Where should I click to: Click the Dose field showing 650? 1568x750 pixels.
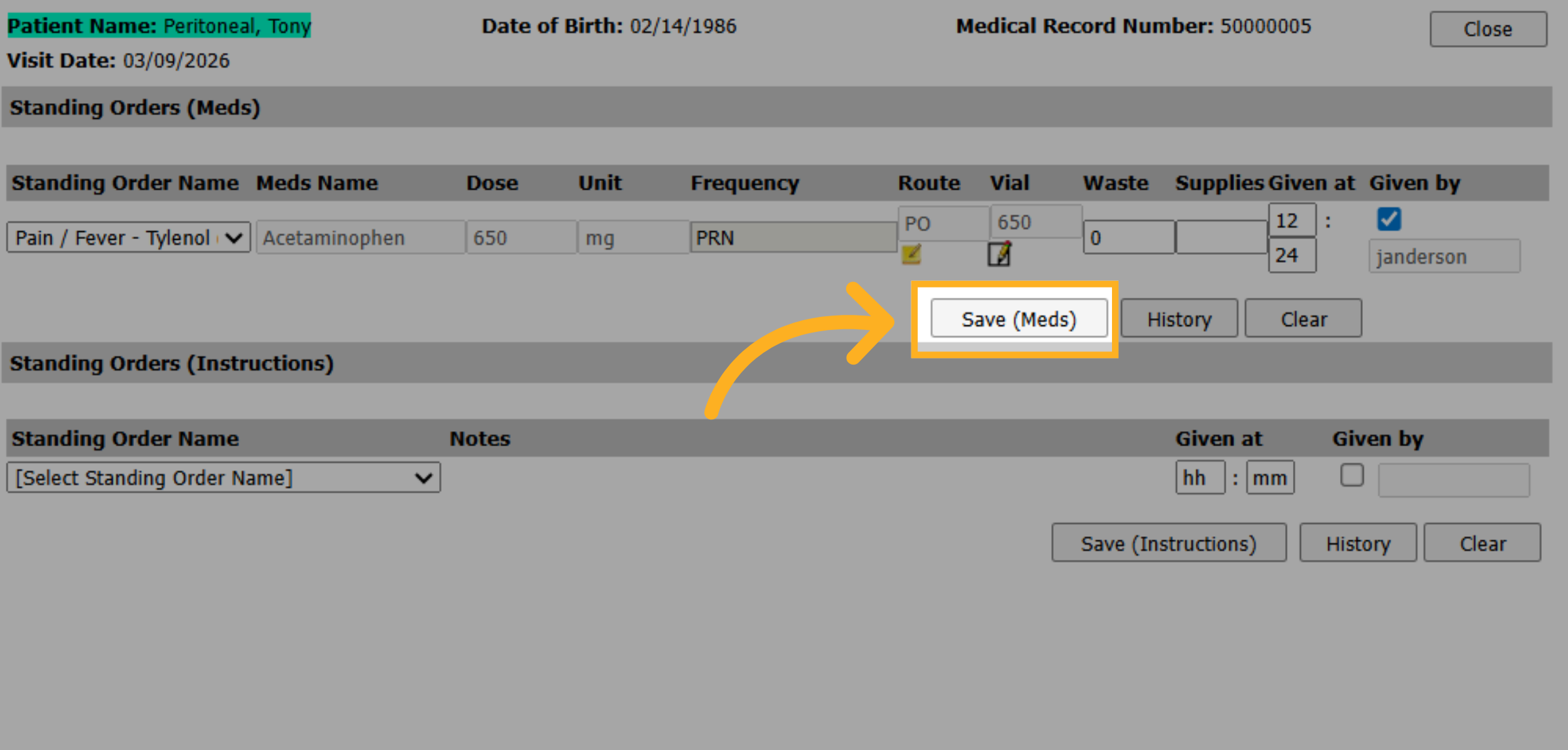coord(521,238)
